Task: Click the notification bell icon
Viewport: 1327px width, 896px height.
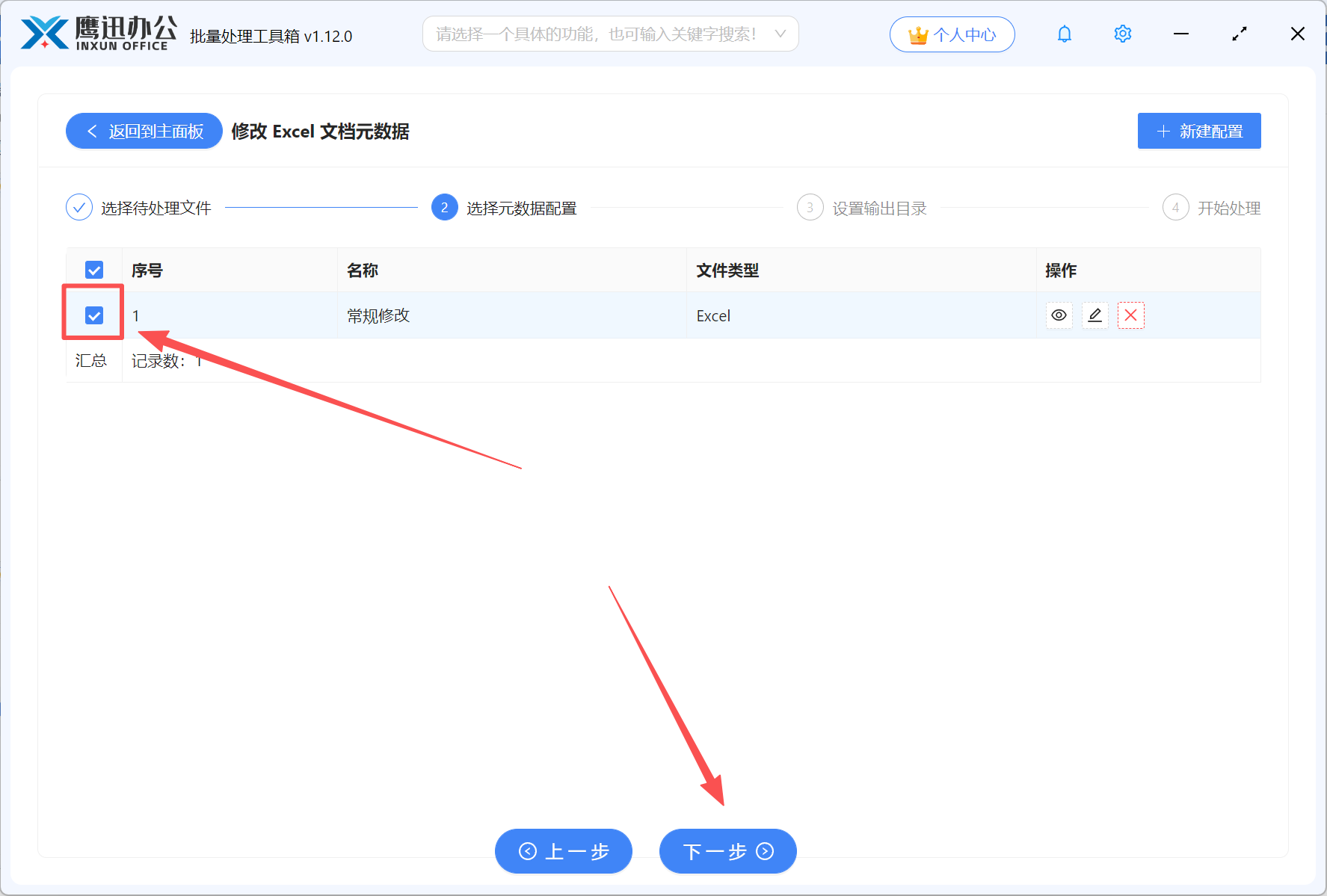Action: click(x=1064, y=34)
